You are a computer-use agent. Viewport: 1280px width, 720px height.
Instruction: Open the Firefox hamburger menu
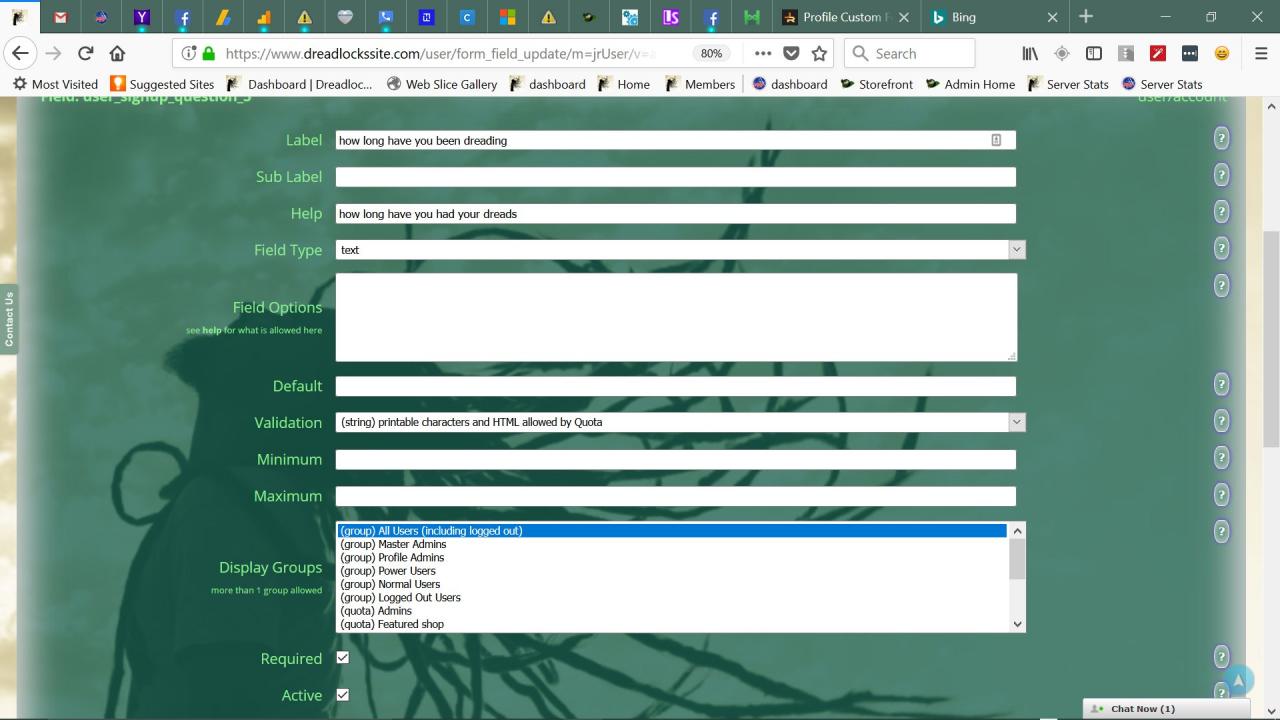click(1261, 54)
